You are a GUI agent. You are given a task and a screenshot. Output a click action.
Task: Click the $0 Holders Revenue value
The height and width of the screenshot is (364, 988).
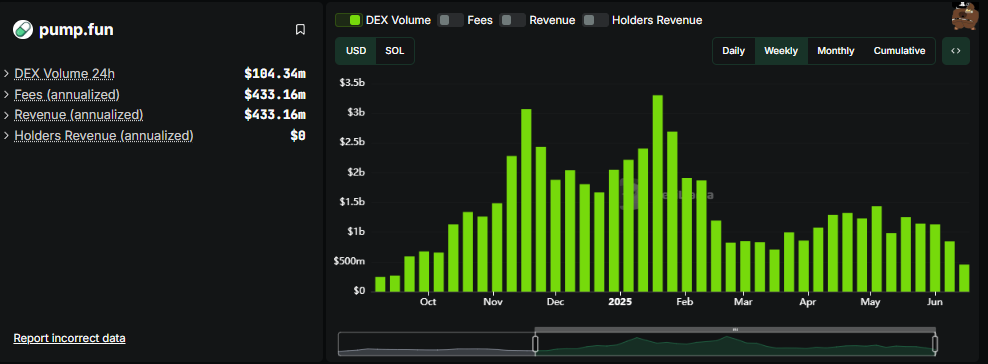298,135
